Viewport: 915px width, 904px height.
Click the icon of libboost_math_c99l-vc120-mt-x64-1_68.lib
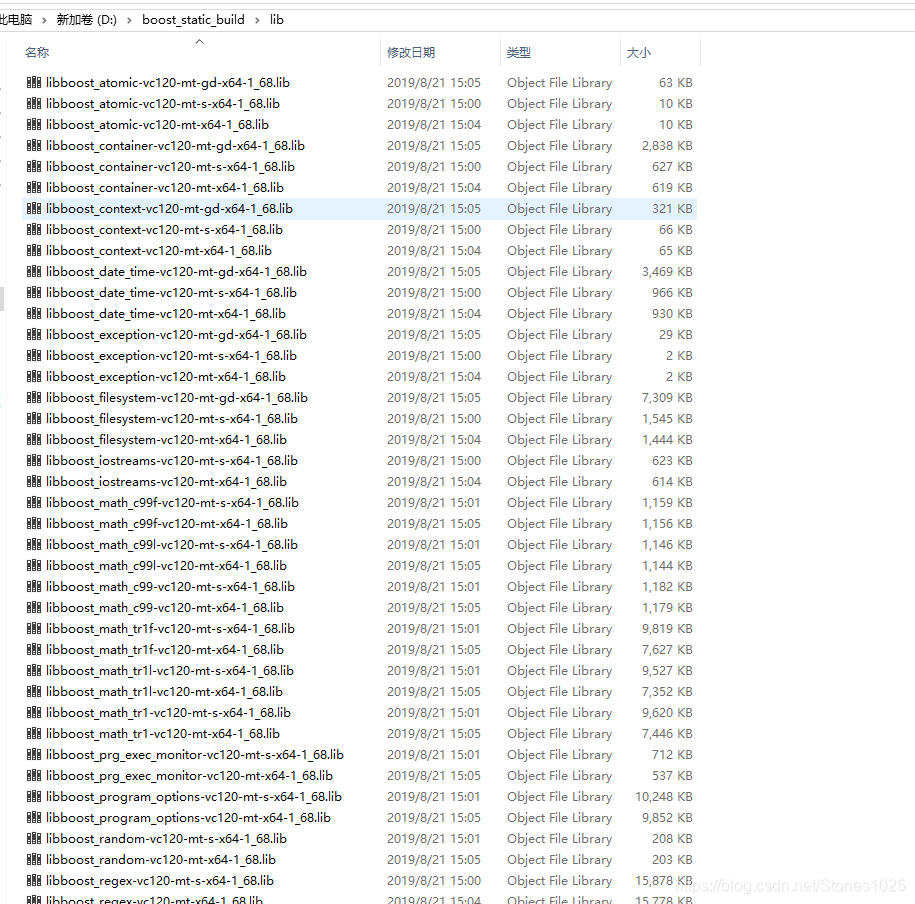[x=34, y=566]
